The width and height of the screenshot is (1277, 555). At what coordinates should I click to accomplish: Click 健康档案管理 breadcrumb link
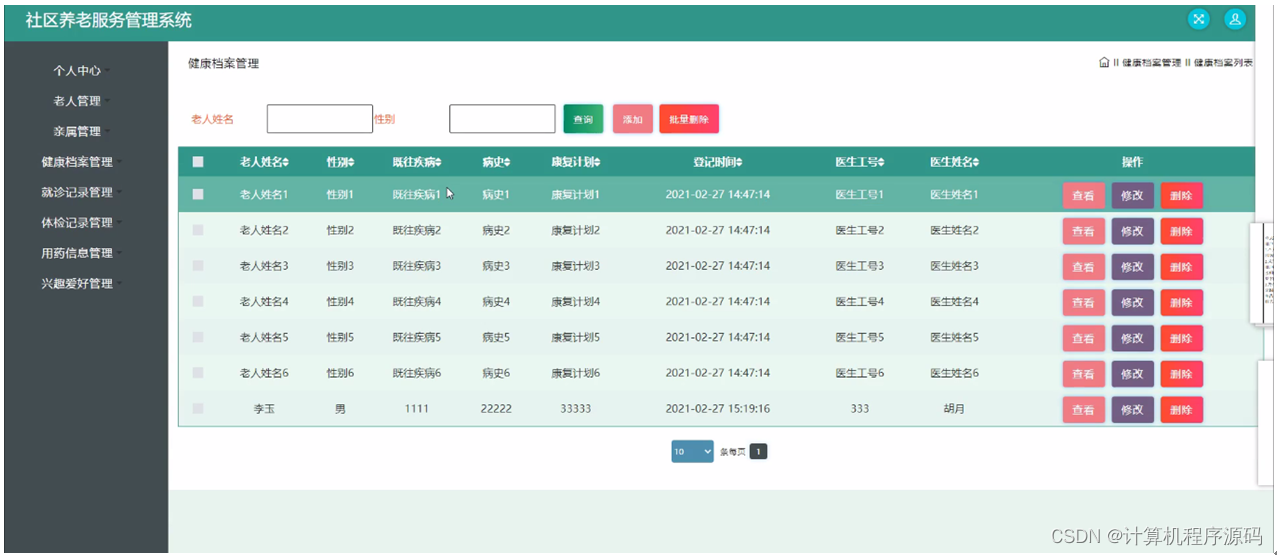[1151, 63]
